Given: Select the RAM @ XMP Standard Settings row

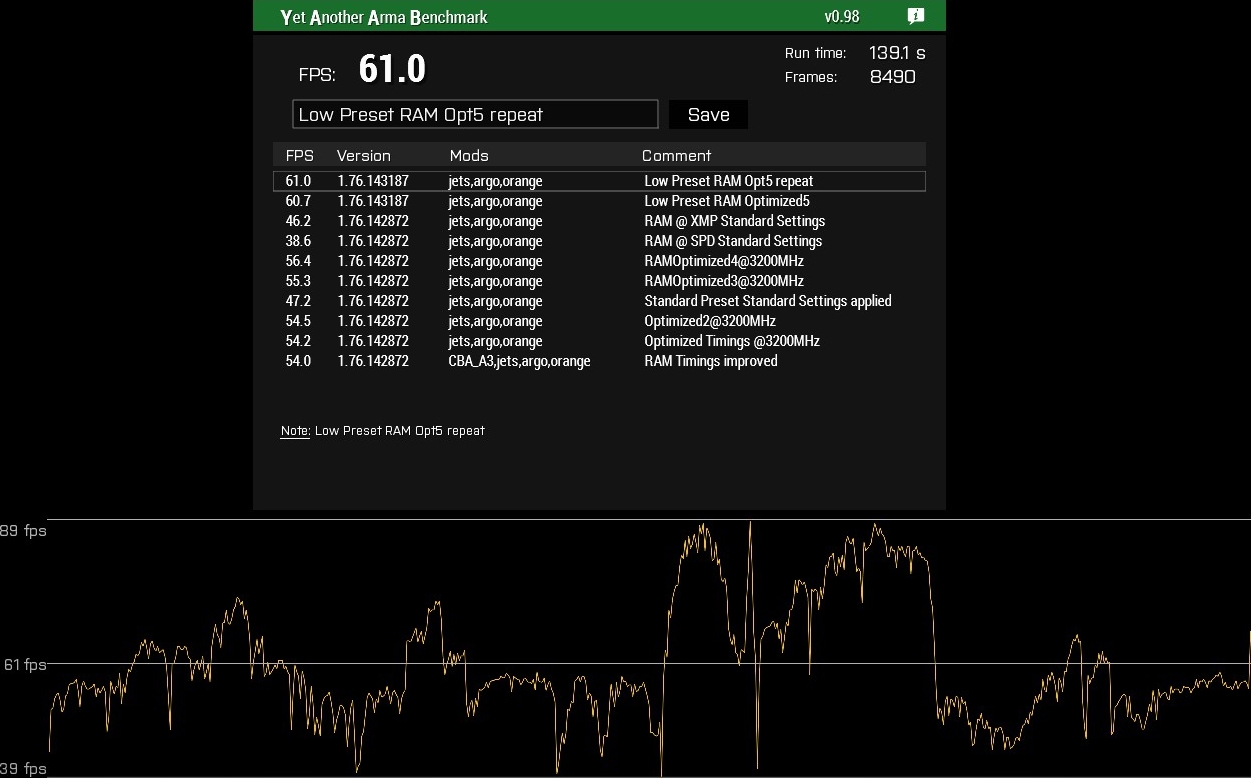Looking at the screenshot, I should click(599, 221).
